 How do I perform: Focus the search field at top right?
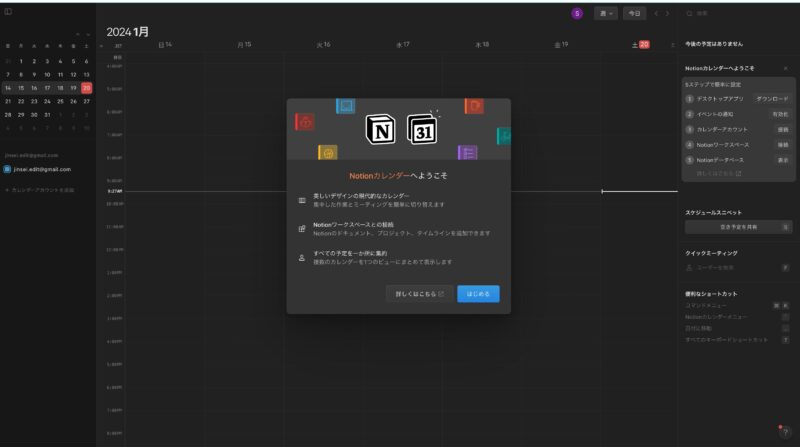(737, 13)
